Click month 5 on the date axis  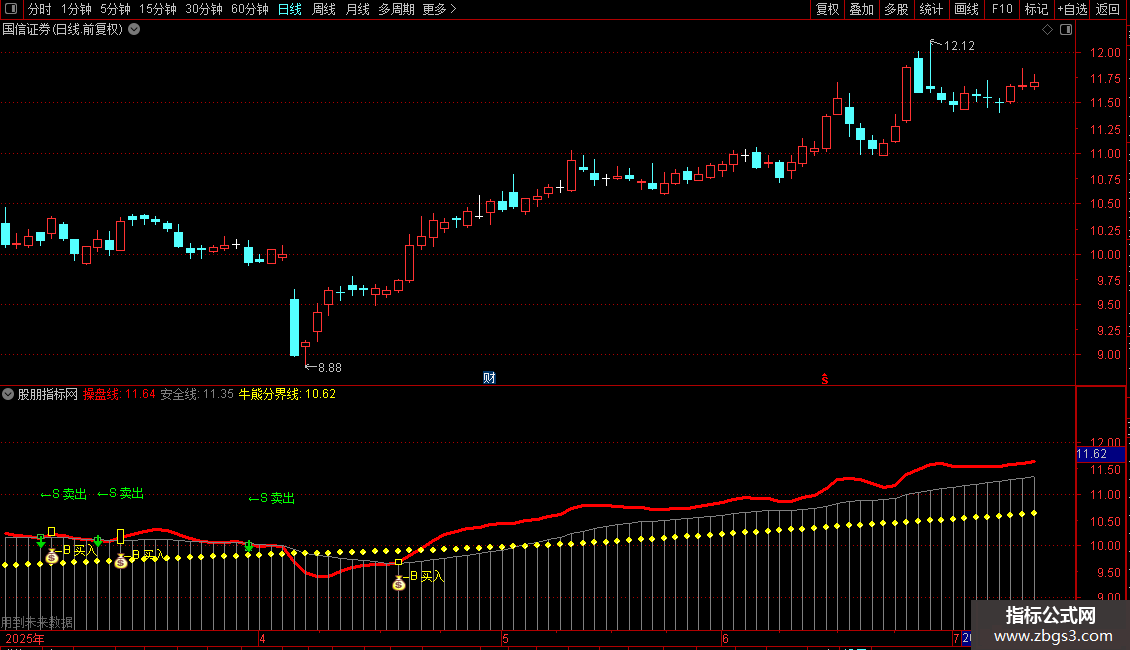point(505,638)
